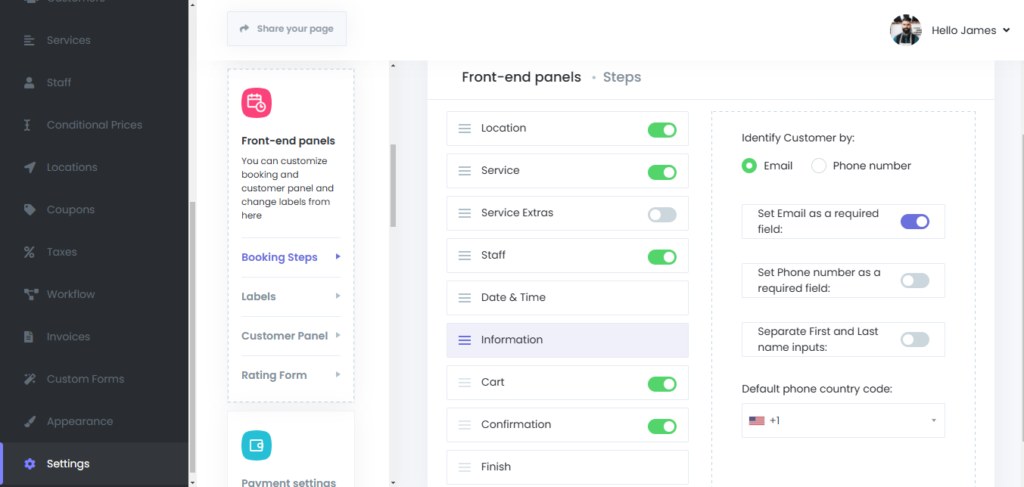Click the teal Payment settings wallet icon
Screen dimensions: 1024x487
click(x=256, y=445)
